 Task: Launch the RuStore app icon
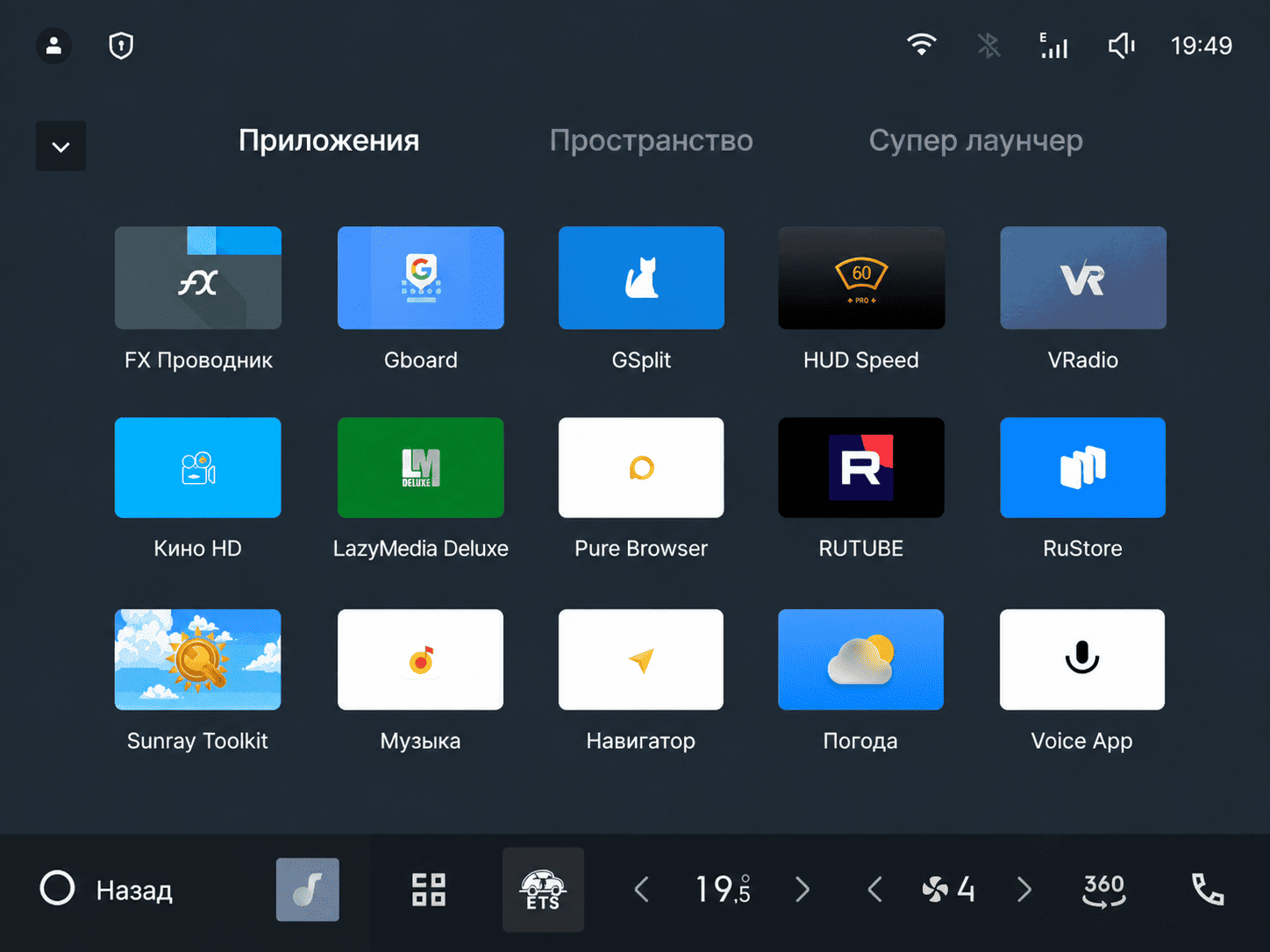[1083, 467]
